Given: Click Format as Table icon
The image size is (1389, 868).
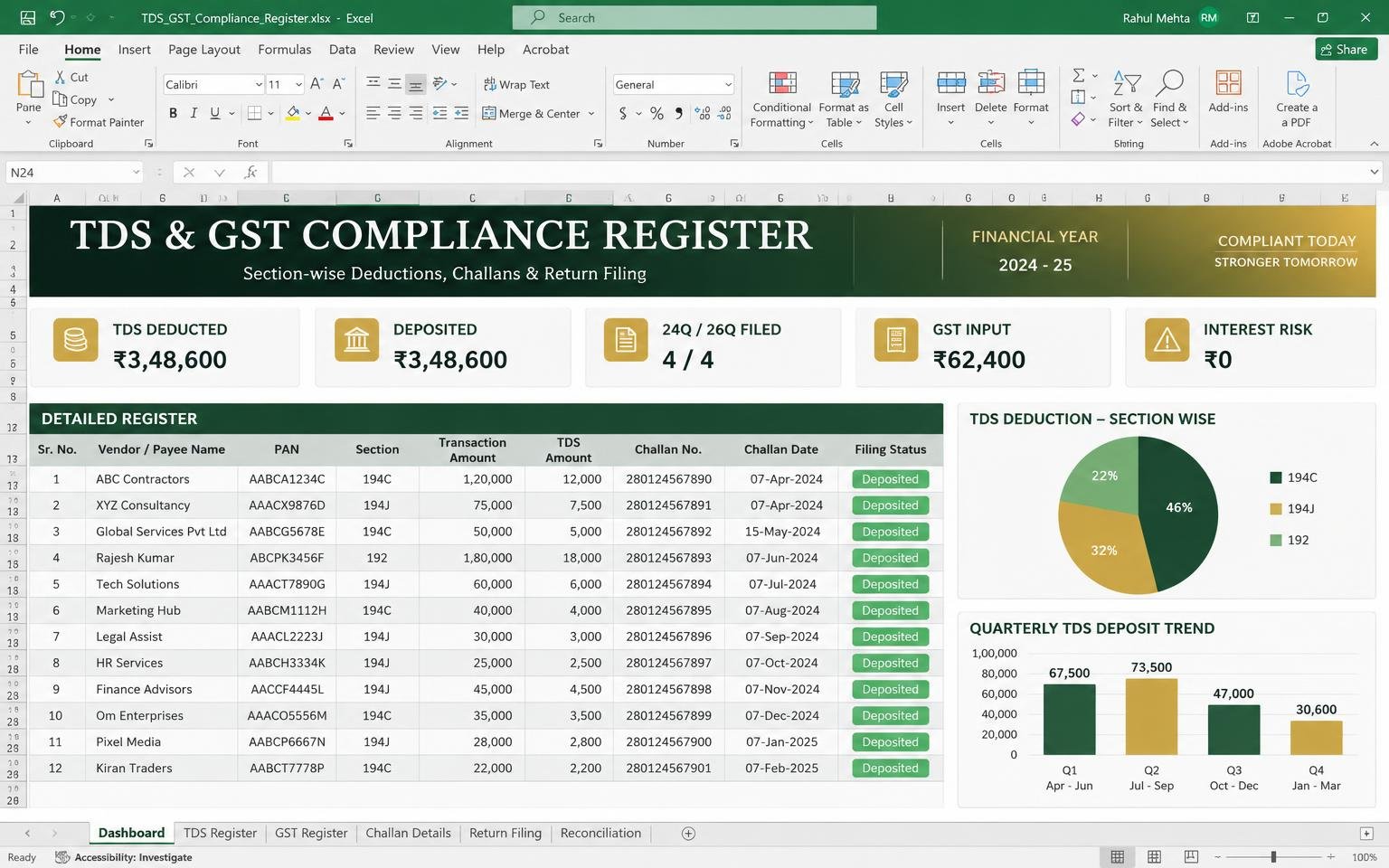Looking at the screenshot, I should tap(845, 85).
